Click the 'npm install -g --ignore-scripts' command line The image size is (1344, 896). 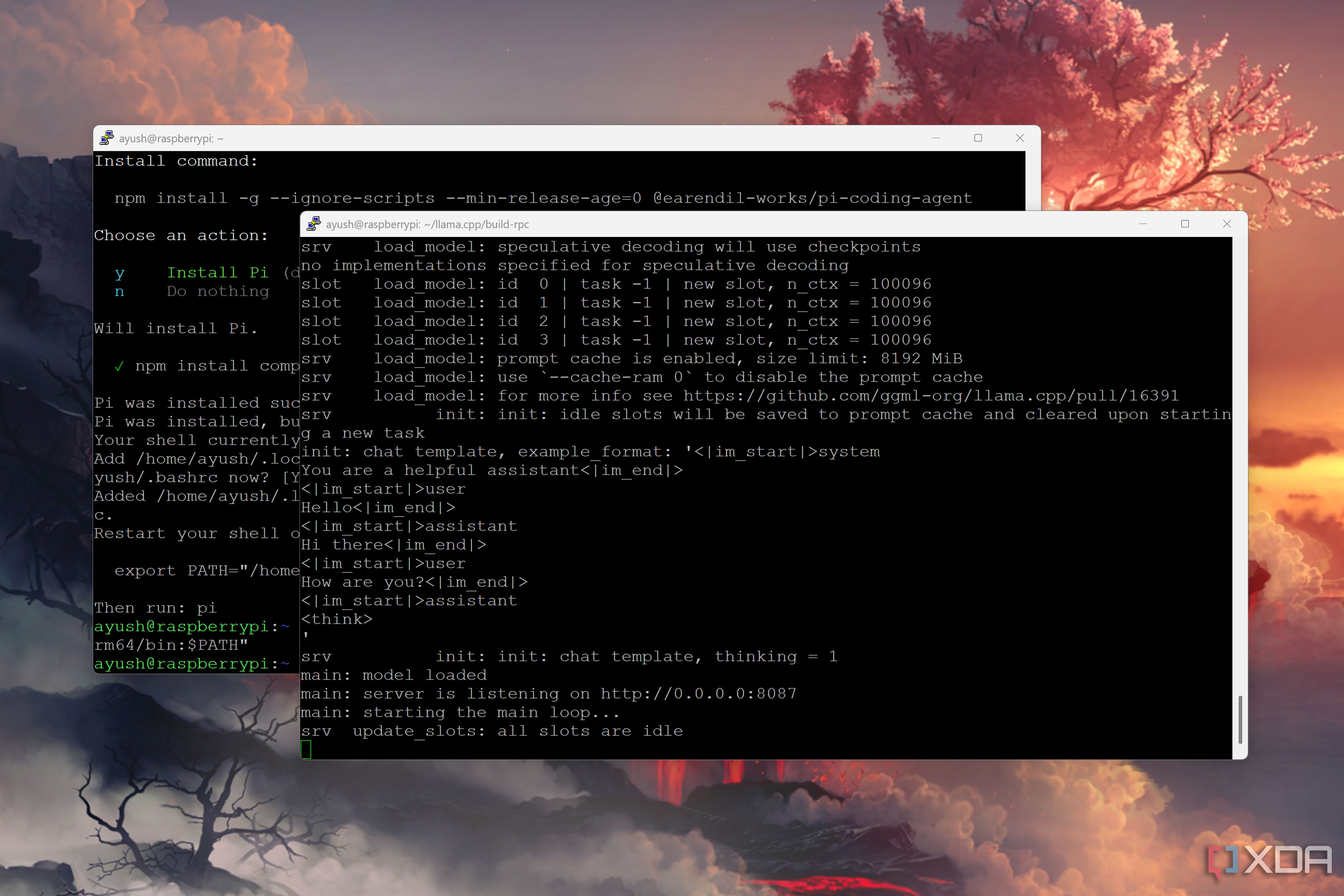(543, 198)
